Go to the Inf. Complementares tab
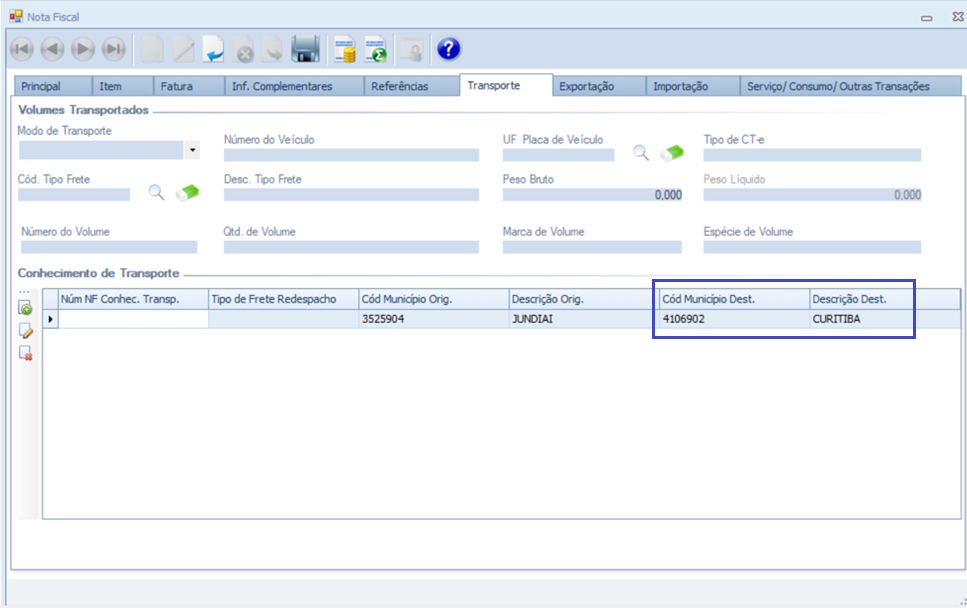This screenshot has height=608, width=967. point(282,86)
